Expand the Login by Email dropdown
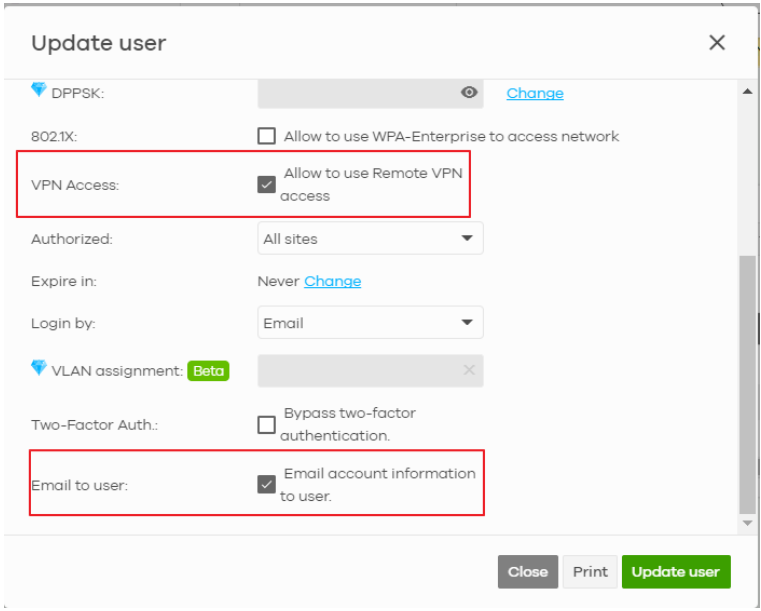The height and width of the screenshot is (611, 761). pyautogui.click(x=370, y=323)
